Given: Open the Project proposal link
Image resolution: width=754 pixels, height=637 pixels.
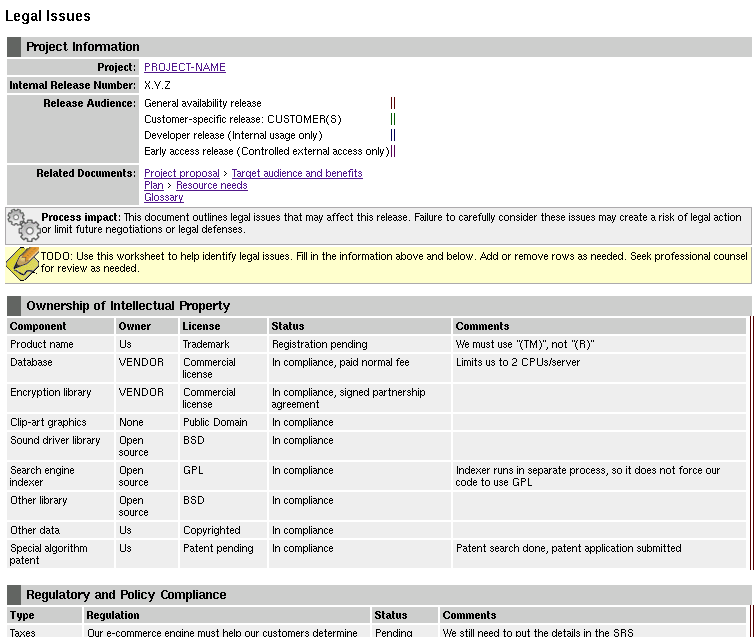Looking at the screenshot, I should (x=182, y=173).
